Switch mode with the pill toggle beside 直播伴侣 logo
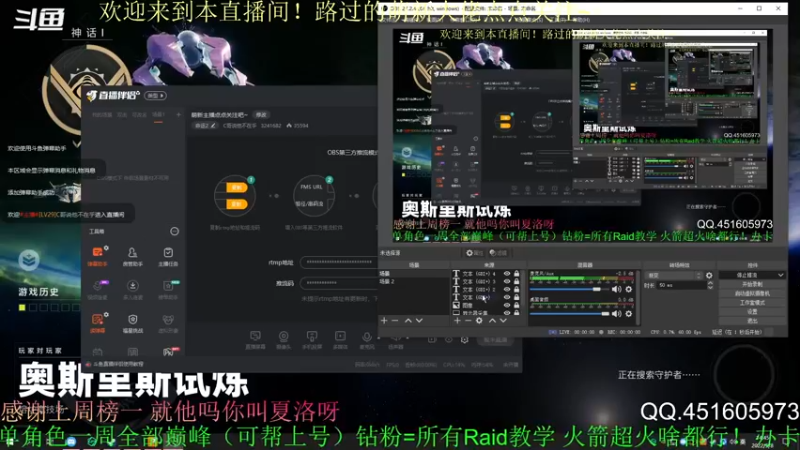Screen dimensions: 800x450 tap(155, 95)
